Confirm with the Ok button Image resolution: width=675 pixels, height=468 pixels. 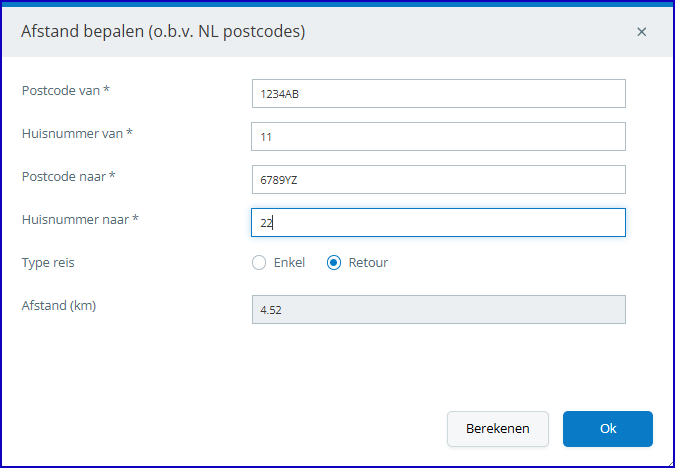[608, 429]
